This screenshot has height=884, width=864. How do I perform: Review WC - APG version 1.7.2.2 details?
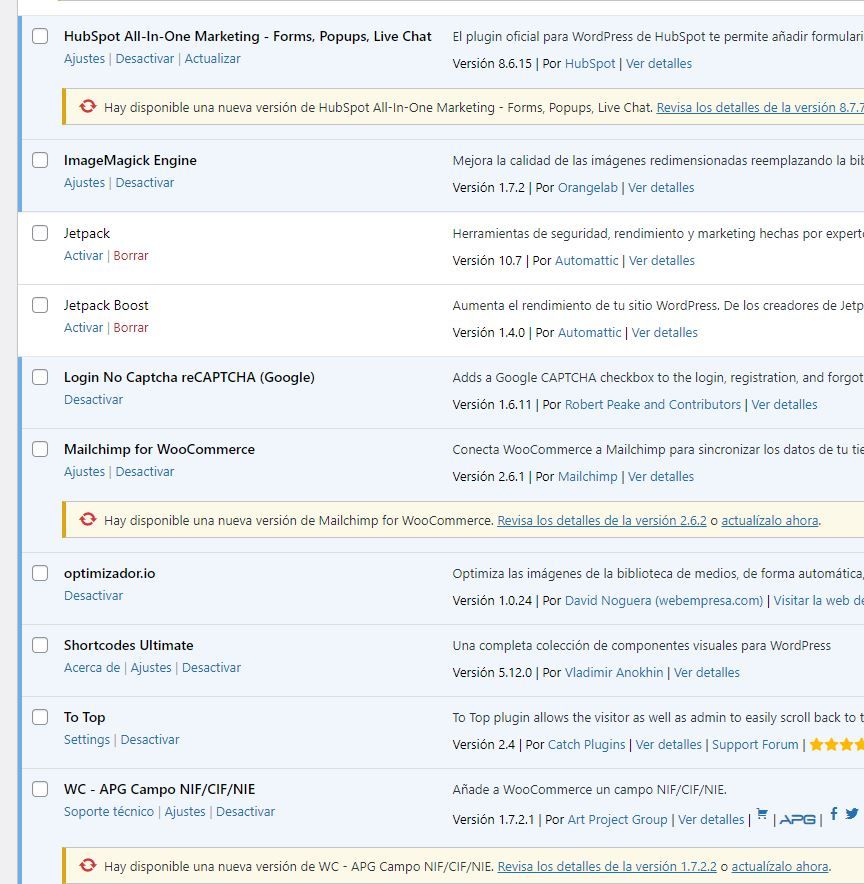click(x=607, y=867)
